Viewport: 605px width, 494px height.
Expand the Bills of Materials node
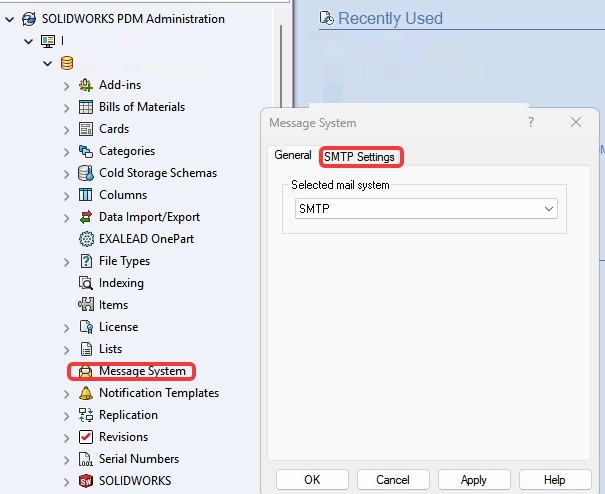pyautogui.click(x=67, y=108)
